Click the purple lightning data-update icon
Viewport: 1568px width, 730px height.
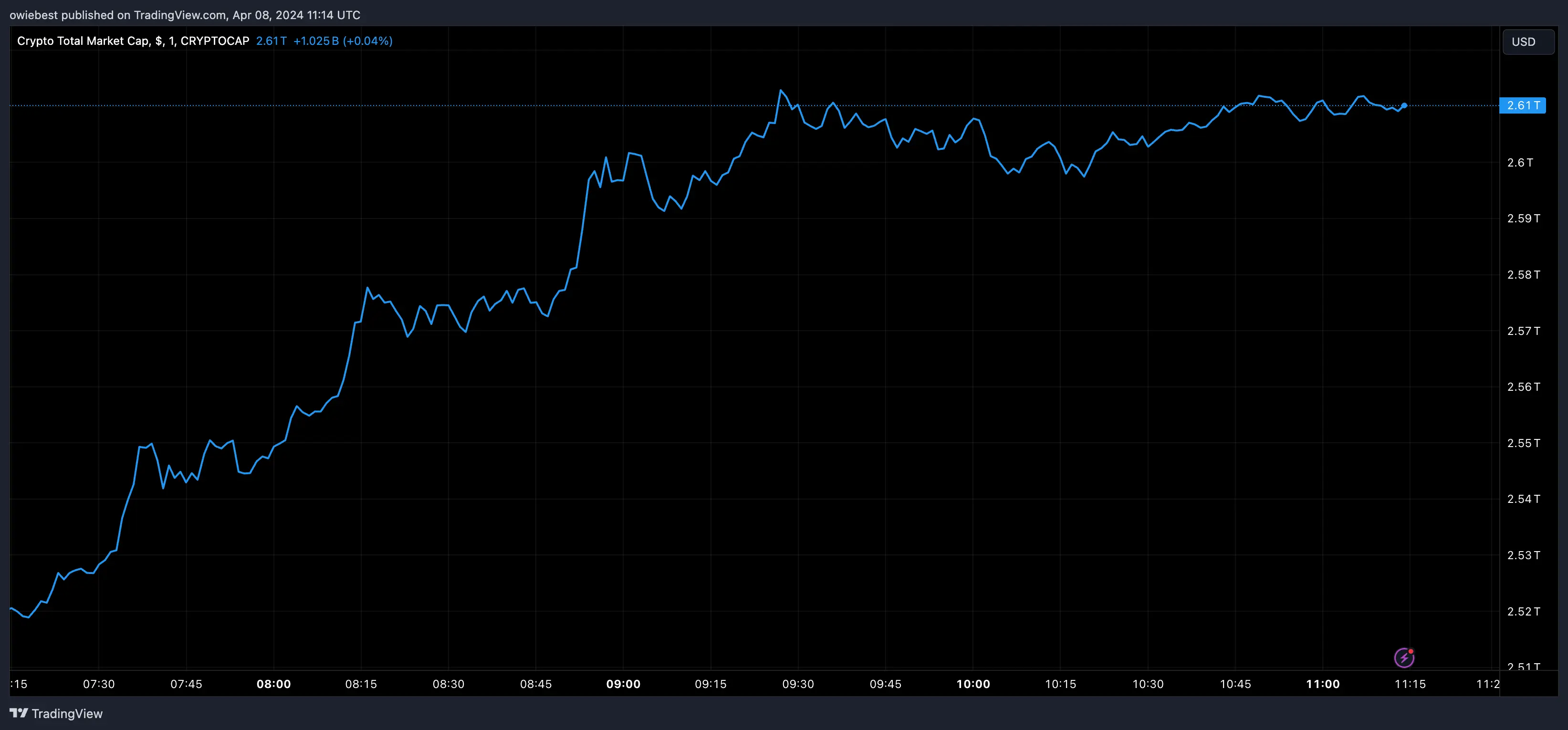1404,657
